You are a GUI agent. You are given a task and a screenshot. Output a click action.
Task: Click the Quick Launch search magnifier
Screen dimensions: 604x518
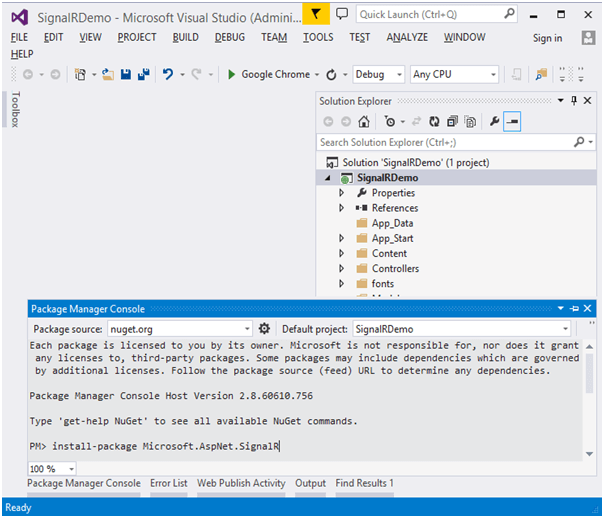509,14
